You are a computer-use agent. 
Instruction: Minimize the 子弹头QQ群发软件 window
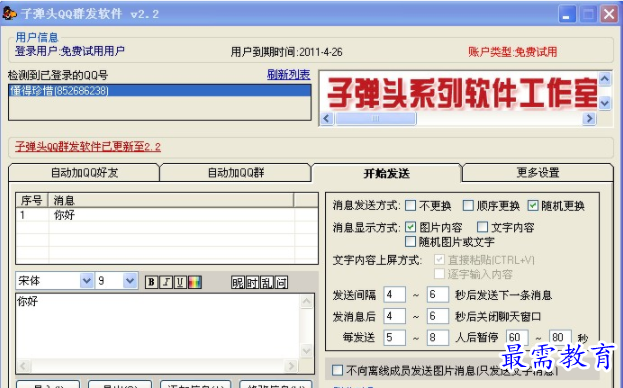[567, 15]
